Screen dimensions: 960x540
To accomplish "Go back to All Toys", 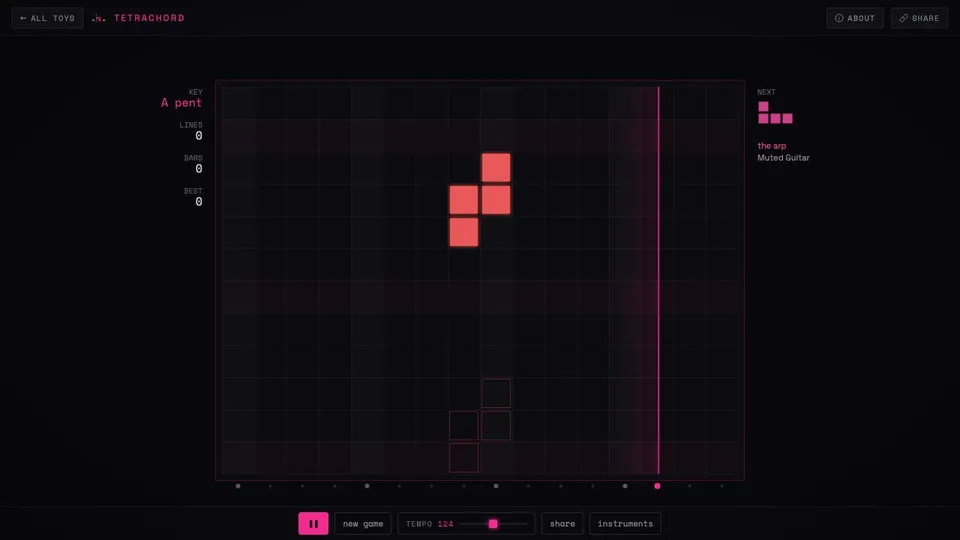I will (48, 18).
